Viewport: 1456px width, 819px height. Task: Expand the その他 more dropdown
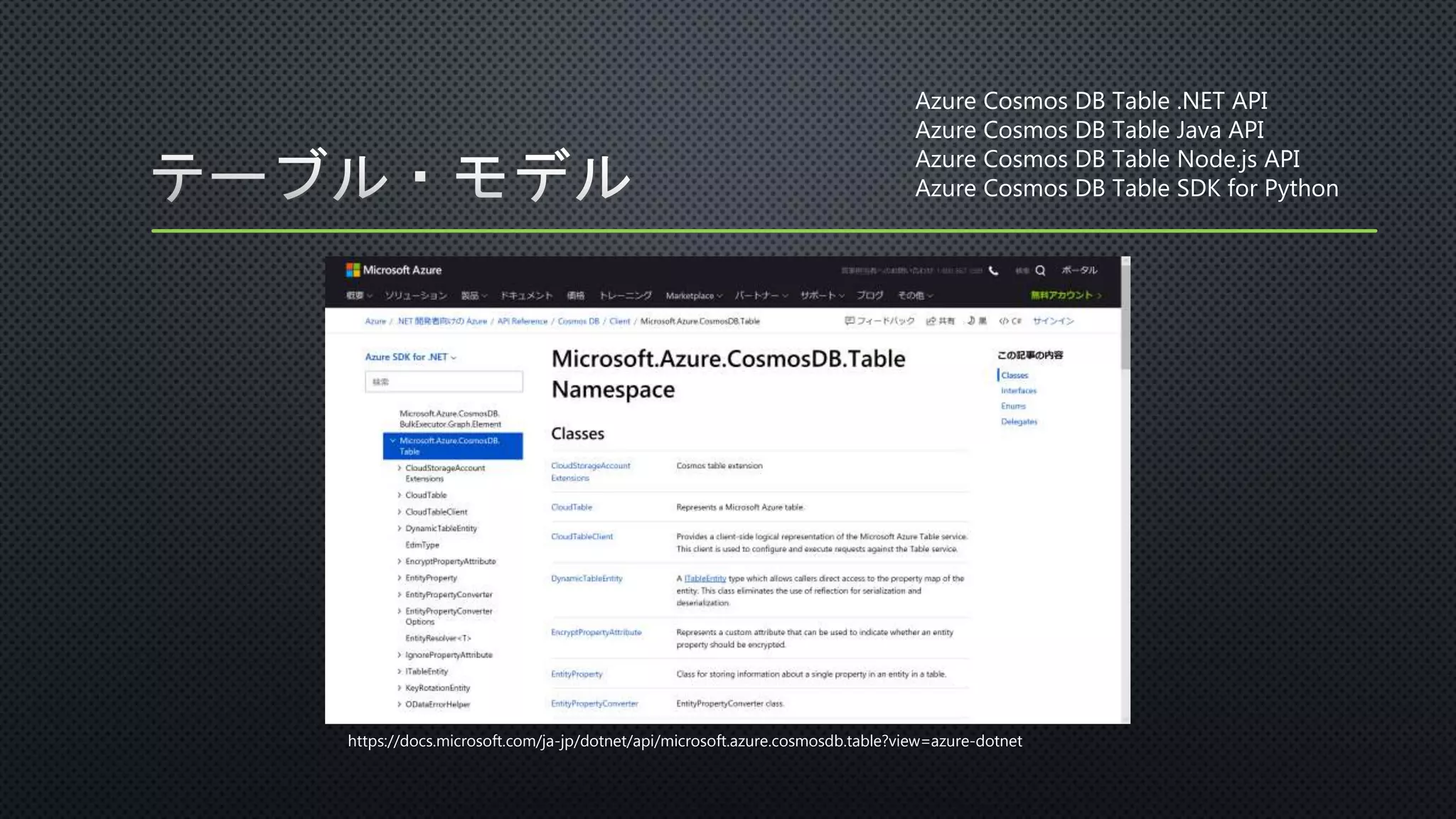coord(915,295)
